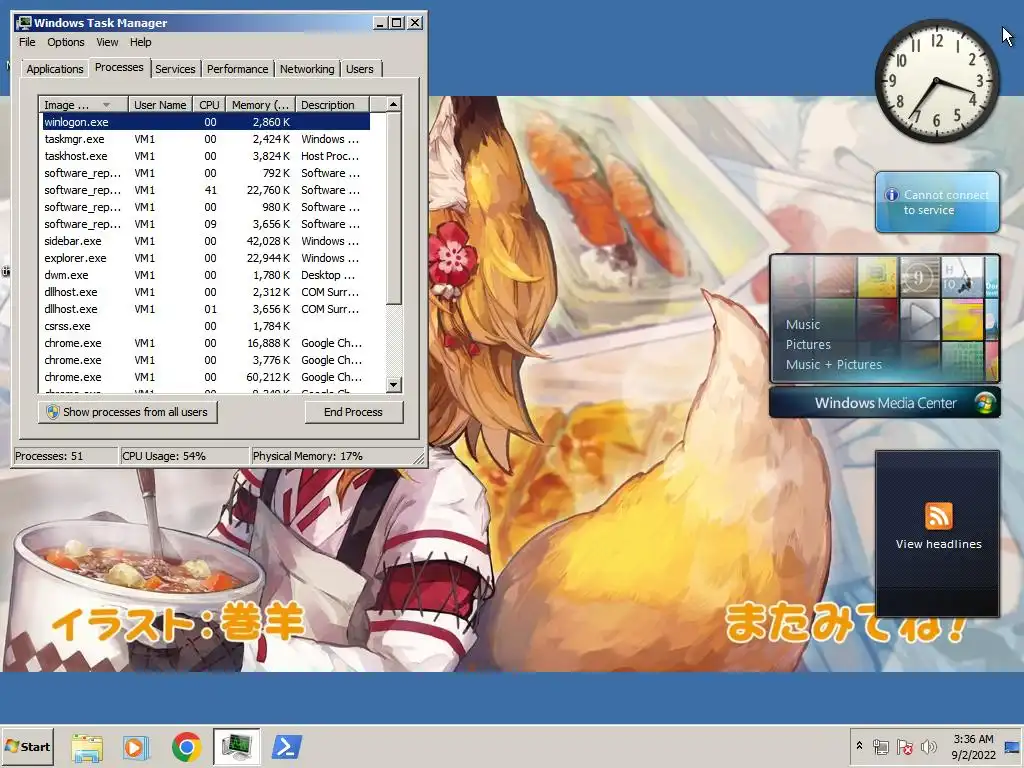Click the volume speaker tray icon
Image resolution: width=1024 pixels, height=768 pixels.
pos(928,746)
